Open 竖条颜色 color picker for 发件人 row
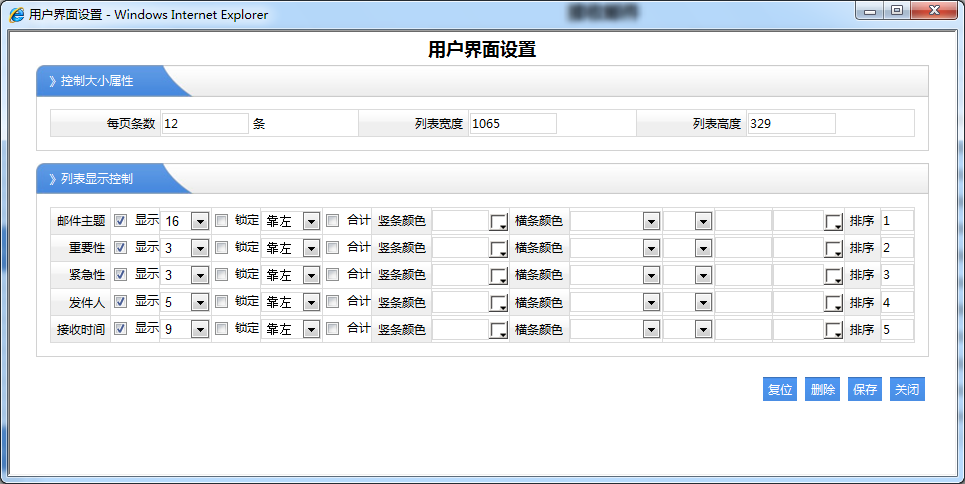 498,302
